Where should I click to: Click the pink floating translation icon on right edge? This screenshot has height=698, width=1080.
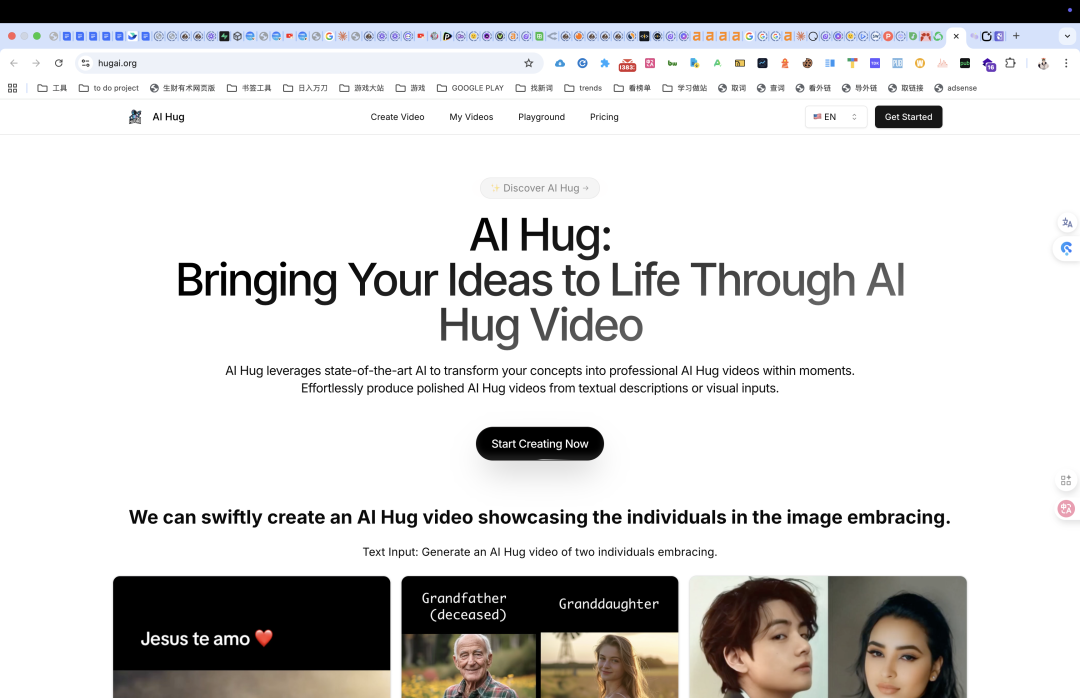1066,509
